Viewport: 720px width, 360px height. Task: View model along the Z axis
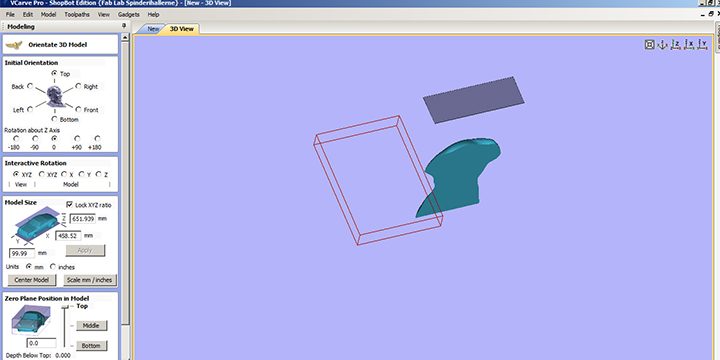pyautogui.click(x=675, y=45)
